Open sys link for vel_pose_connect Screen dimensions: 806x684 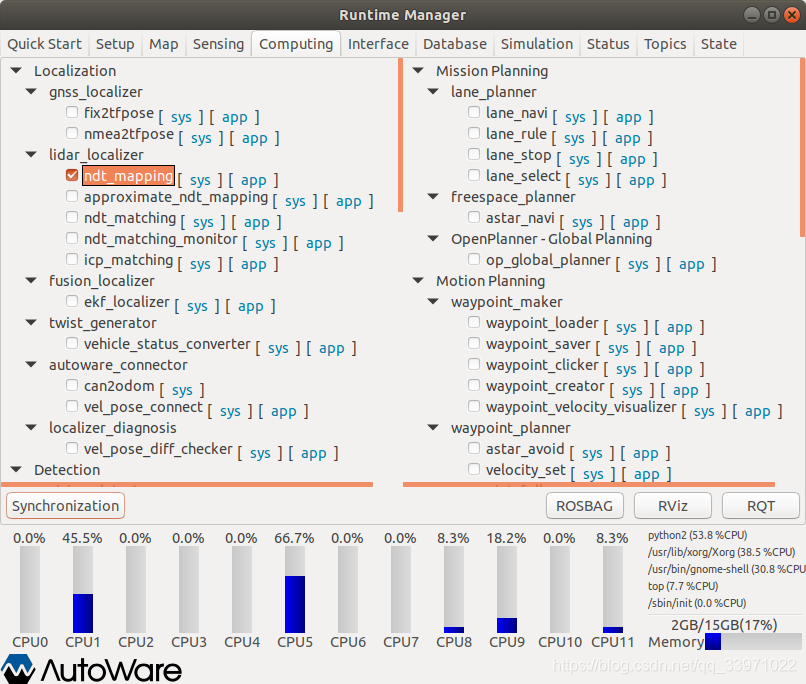pos(230,411)
